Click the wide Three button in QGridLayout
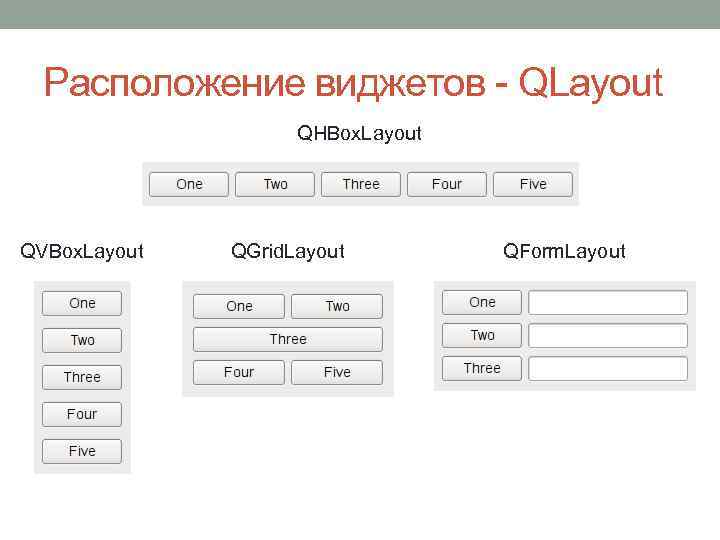The image size is (720, 540). [x=288, y=339]
